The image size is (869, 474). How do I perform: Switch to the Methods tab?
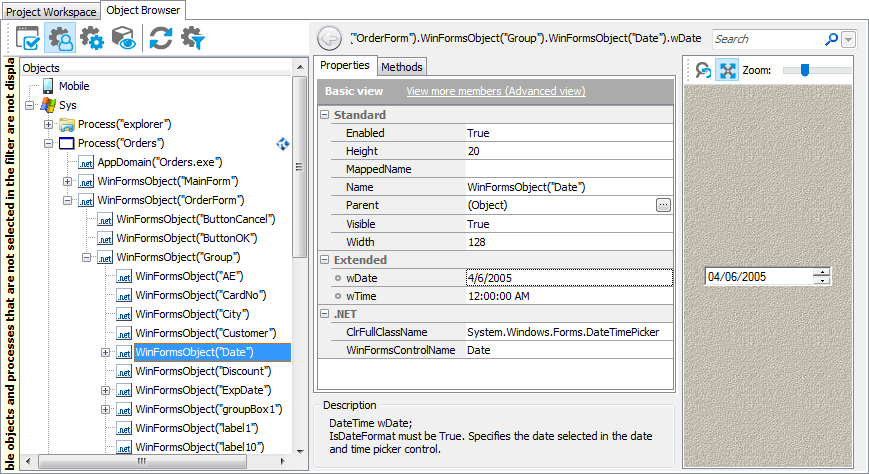pyautogui.click(x=401, y=66)
